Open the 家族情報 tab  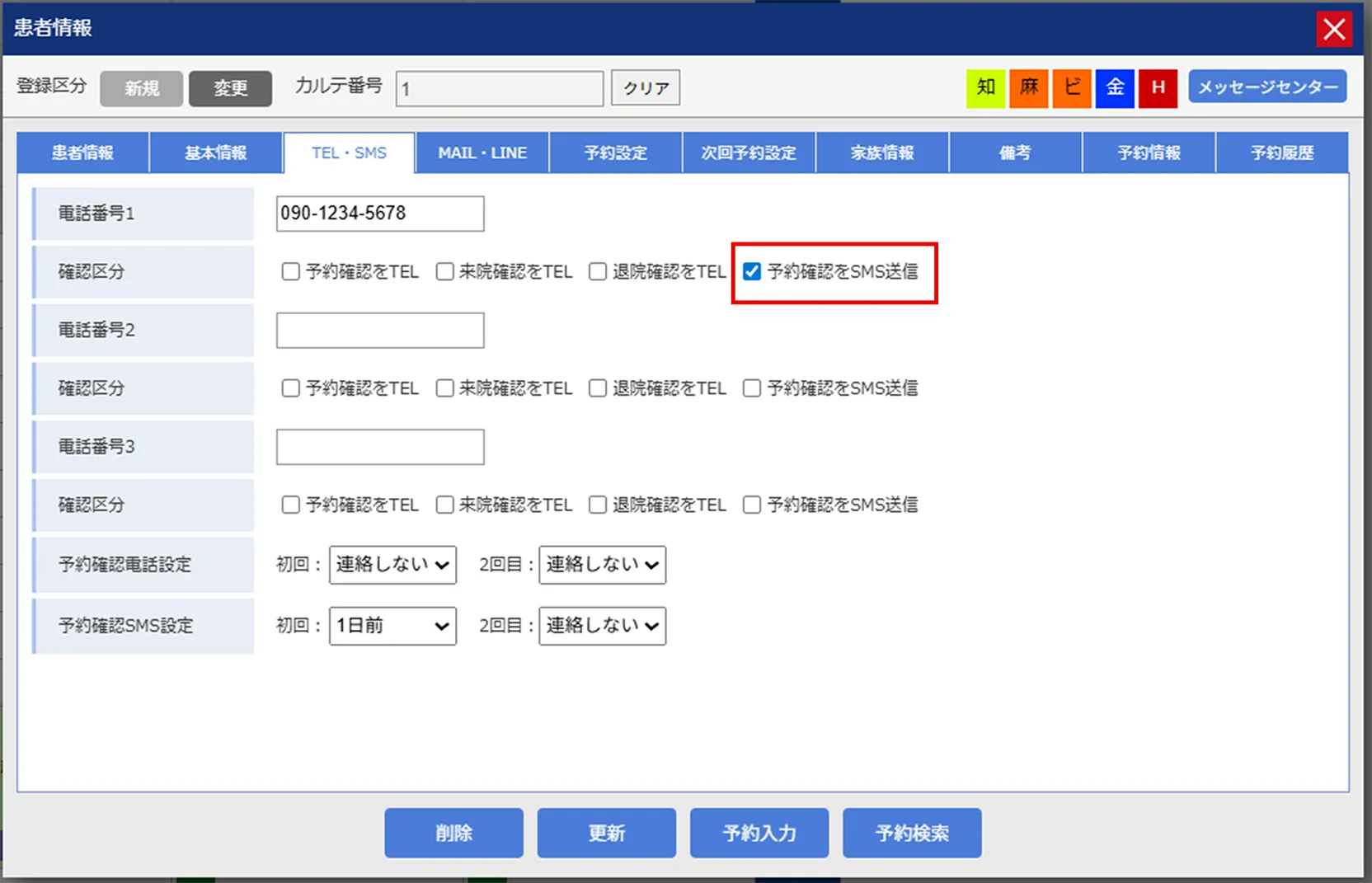click(x=882, y=153)
